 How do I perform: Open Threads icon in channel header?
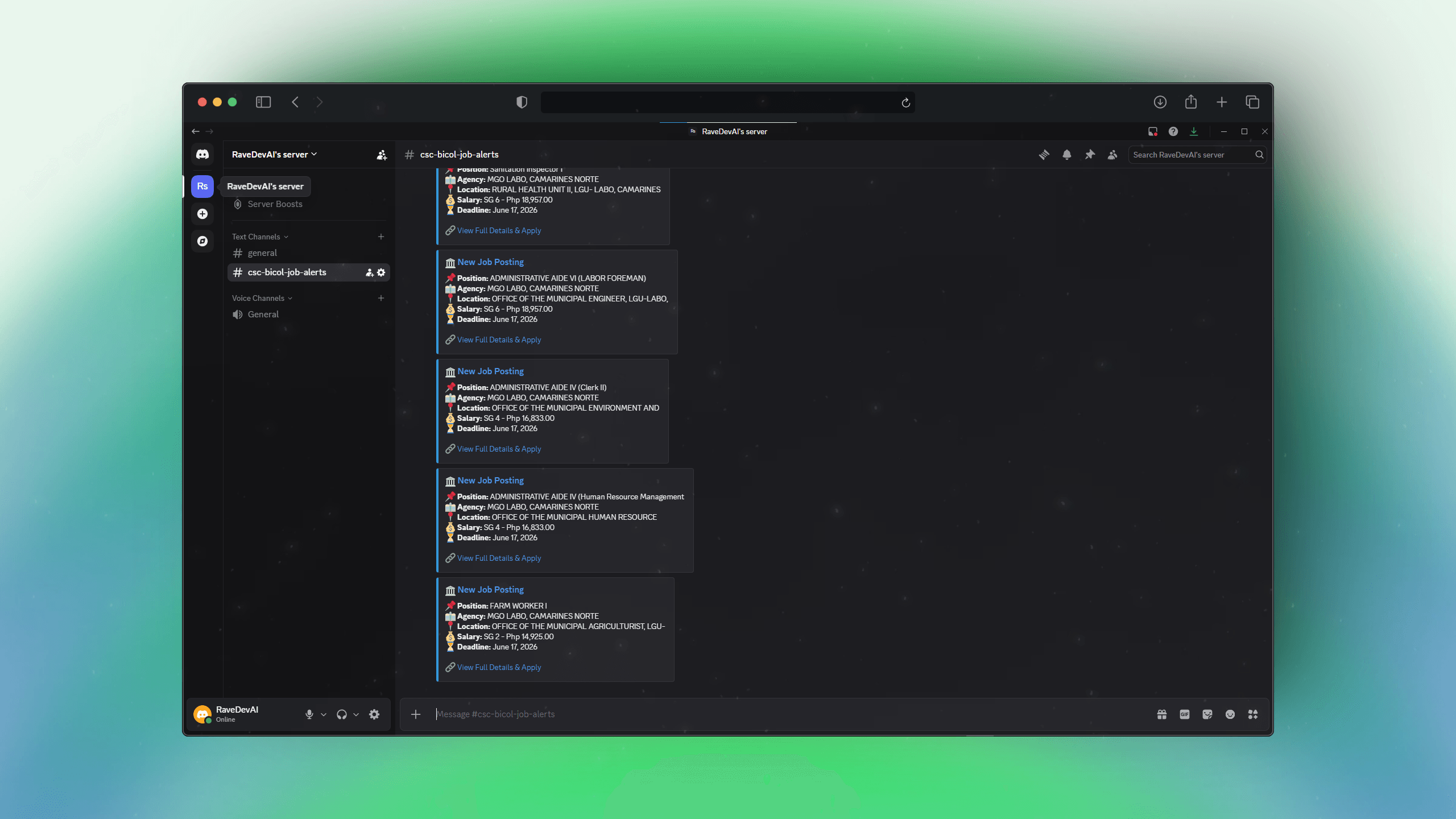1044,155
